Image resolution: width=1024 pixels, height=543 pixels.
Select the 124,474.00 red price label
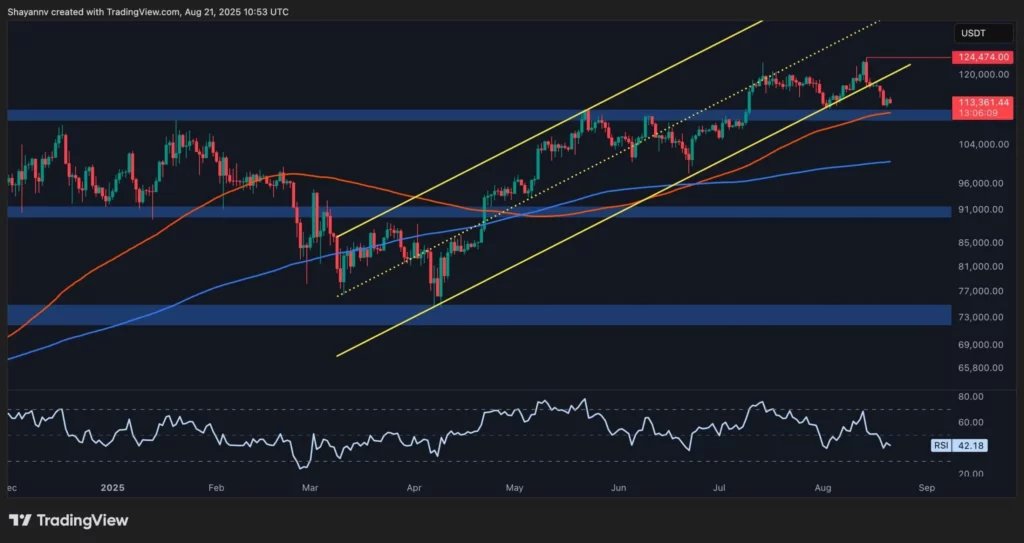(985, 58)
